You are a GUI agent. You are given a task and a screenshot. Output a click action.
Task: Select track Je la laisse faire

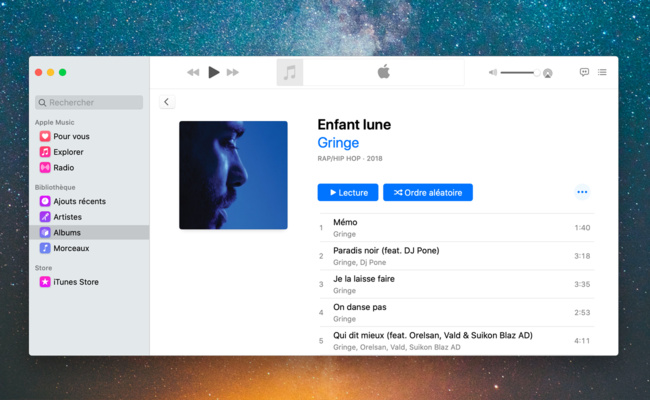pyautogui.click(x=456, y=284)
